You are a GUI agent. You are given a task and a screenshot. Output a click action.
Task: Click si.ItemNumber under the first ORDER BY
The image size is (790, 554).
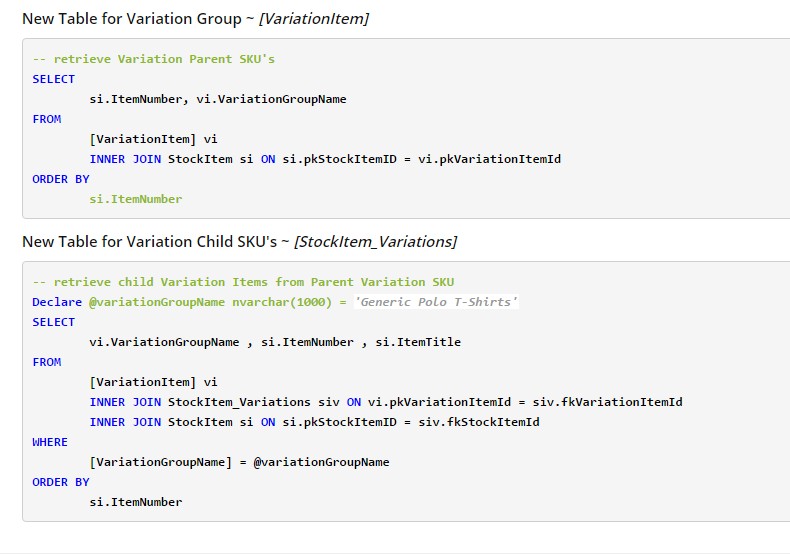tap(136, 199)
